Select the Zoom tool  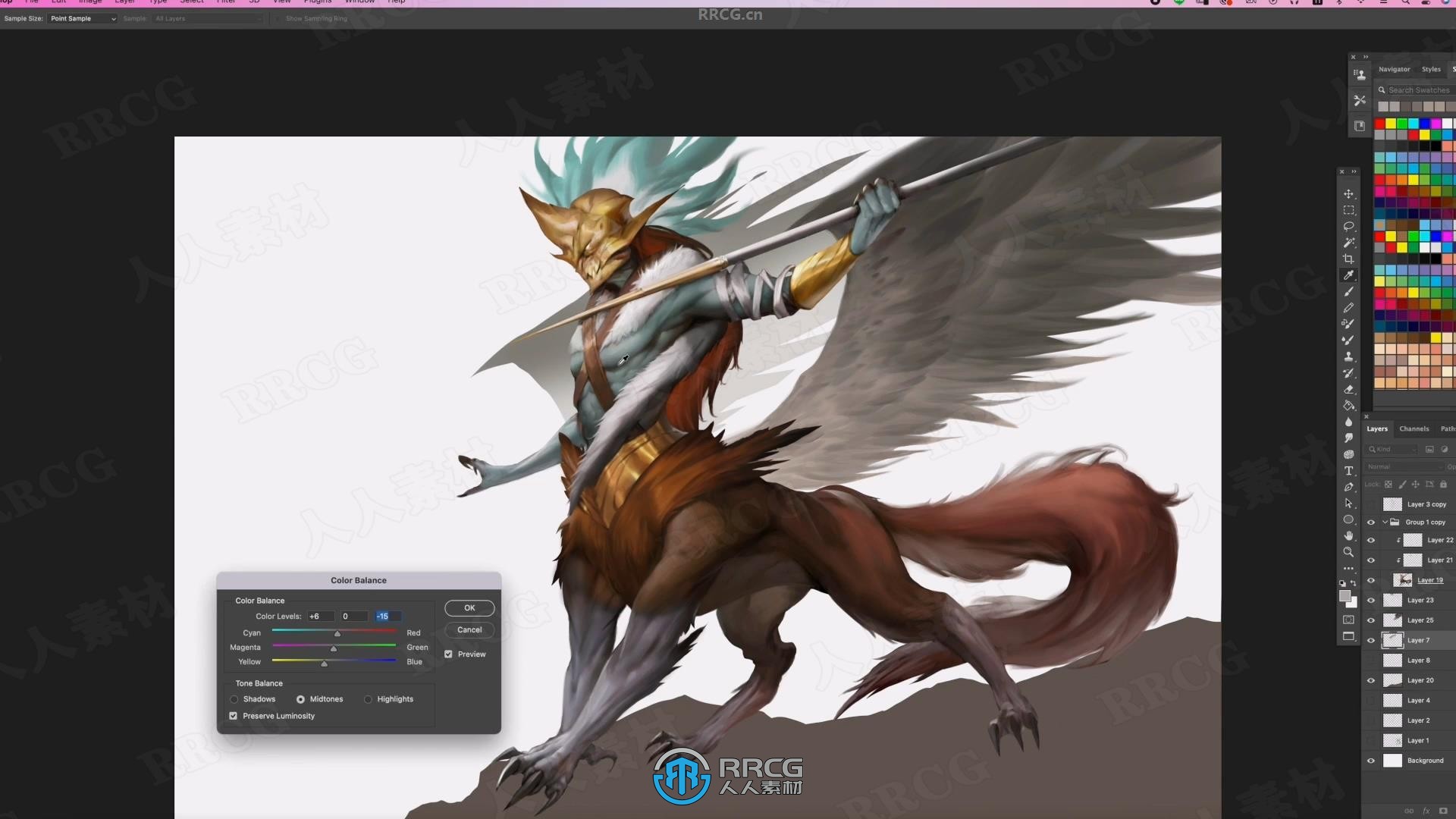point(1348,552)
